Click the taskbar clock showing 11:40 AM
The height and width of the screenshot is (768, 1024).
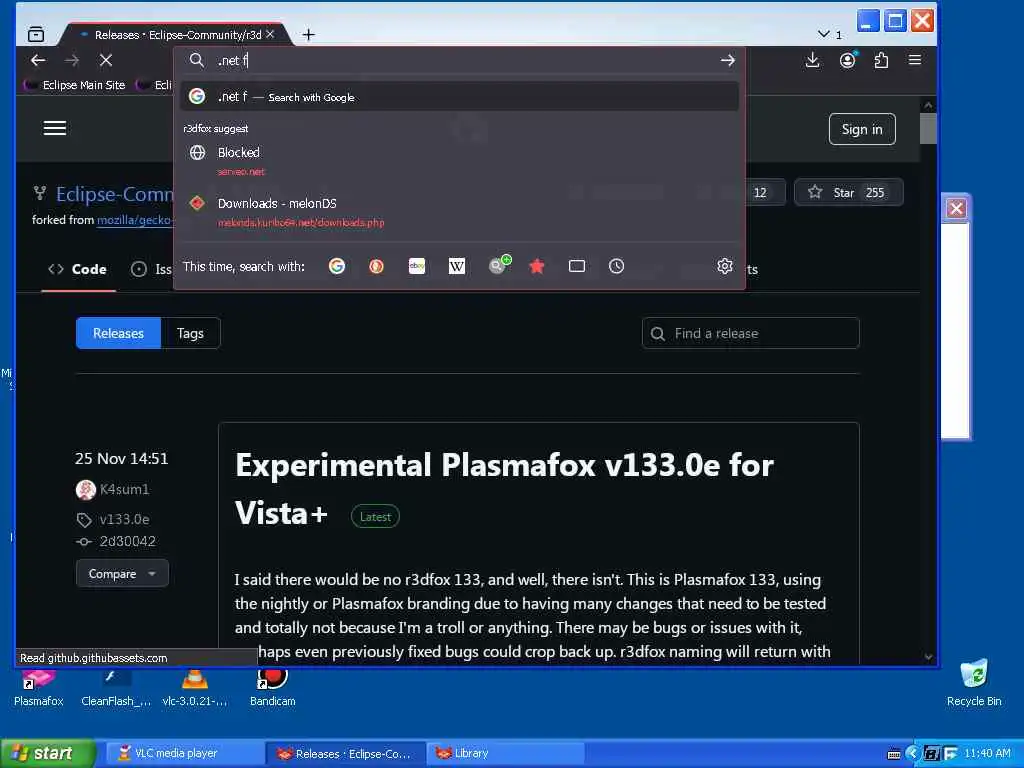coord(987,754)
